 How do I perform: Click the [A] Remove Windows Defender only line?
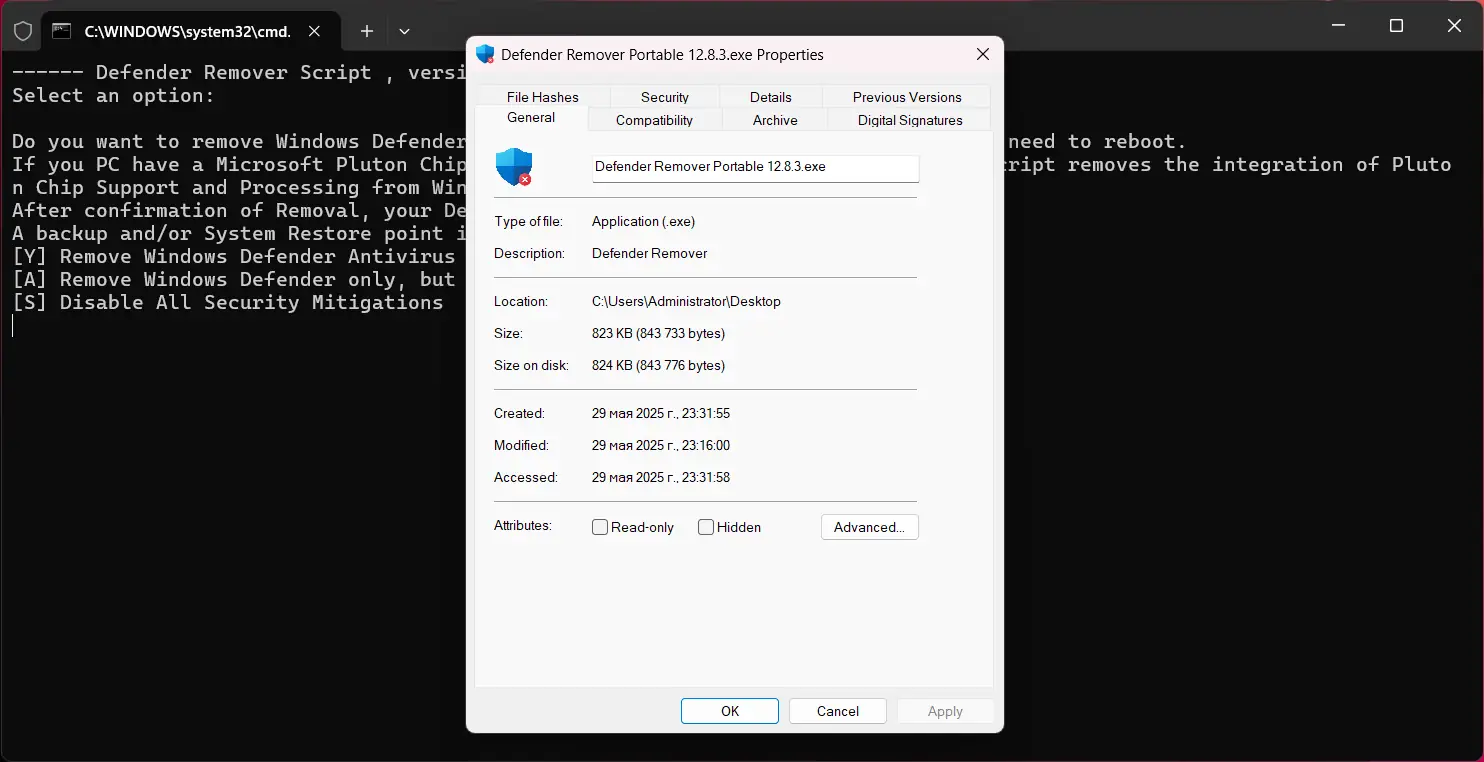tap(234, 280)
